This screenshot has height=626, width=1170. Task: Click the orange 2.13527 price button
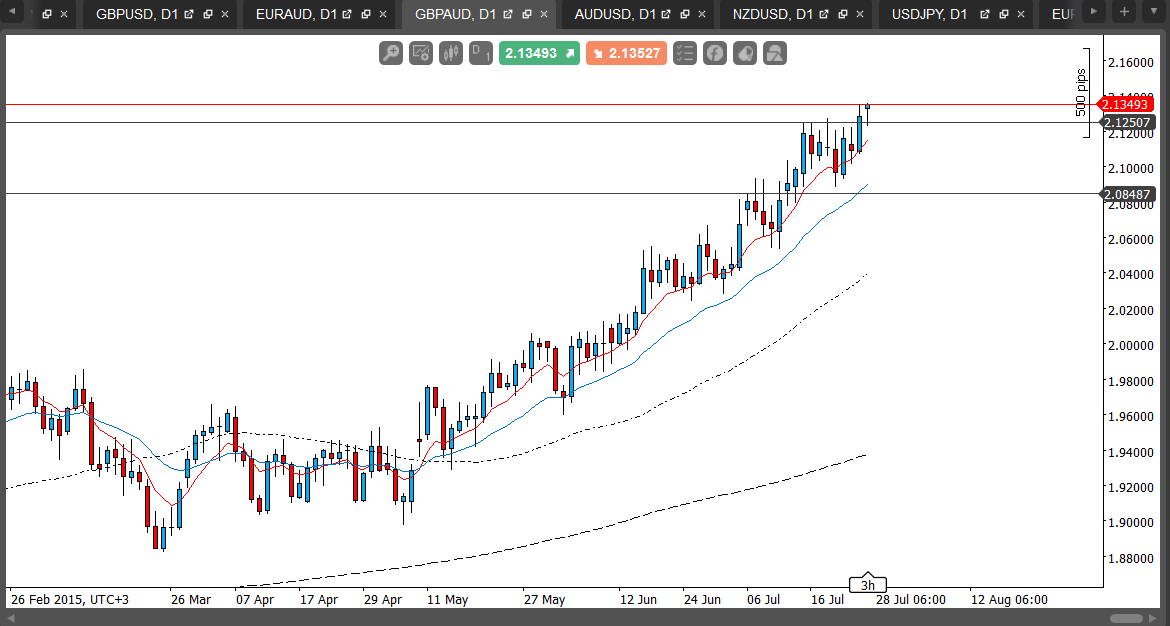[x=626, y=53]
